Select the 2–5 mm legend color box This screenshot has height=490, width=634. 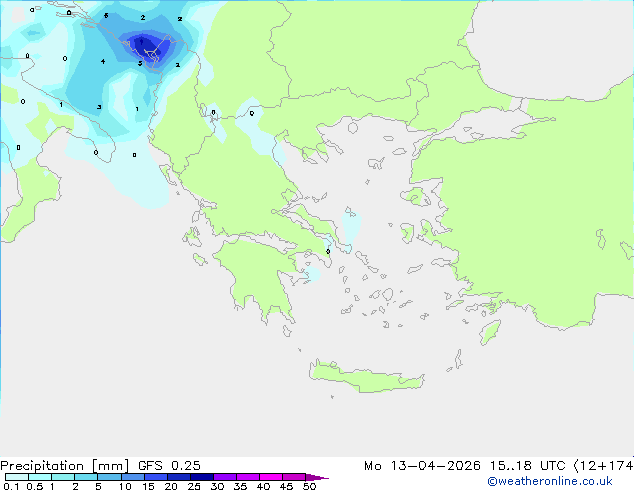pyautogui.click(x=86, y=477)
